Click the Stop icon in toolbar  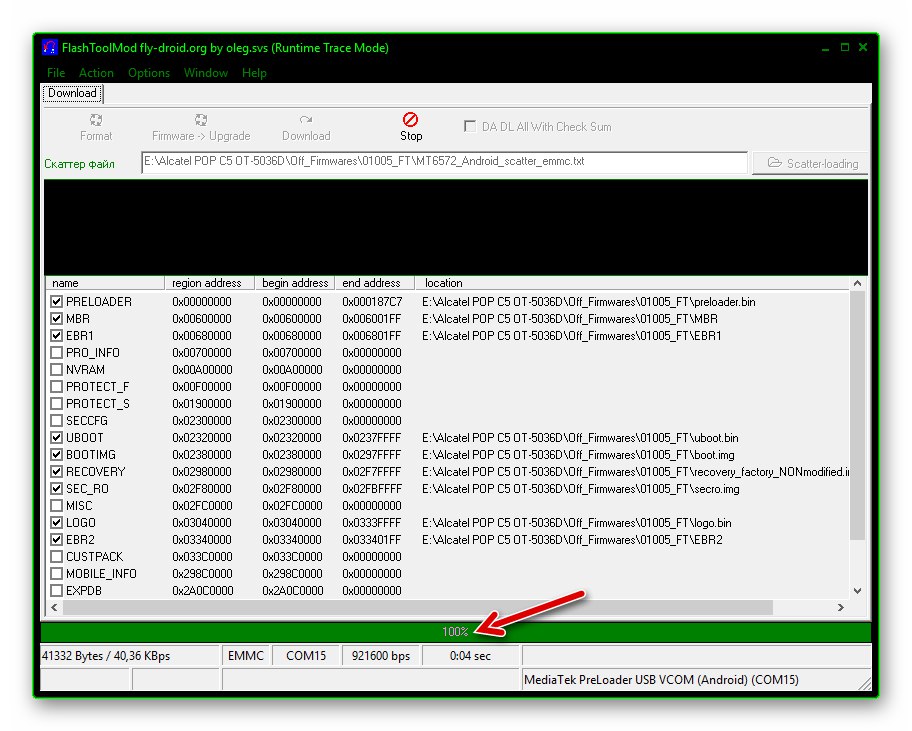pos(410,120)
